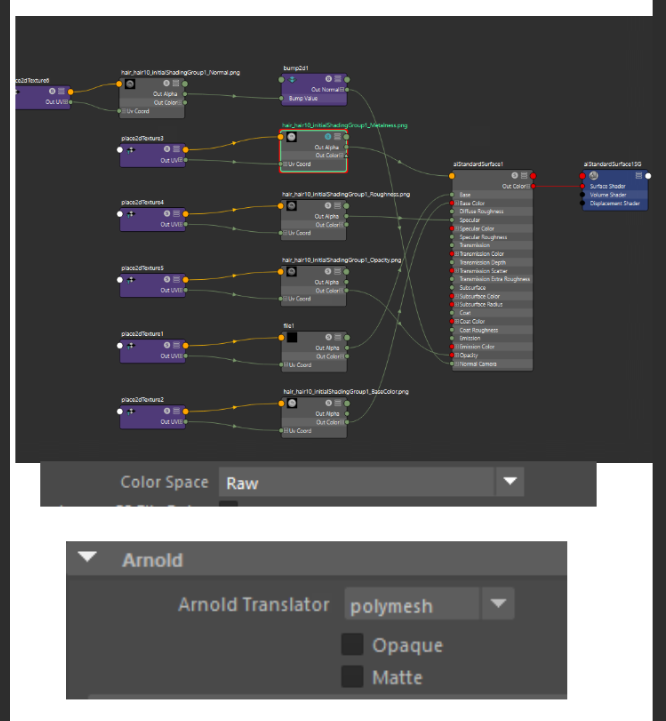Click the BaseColor.png node texture swatch
Viewport: 666px width, 721px height.
click(x=292, y=403)
